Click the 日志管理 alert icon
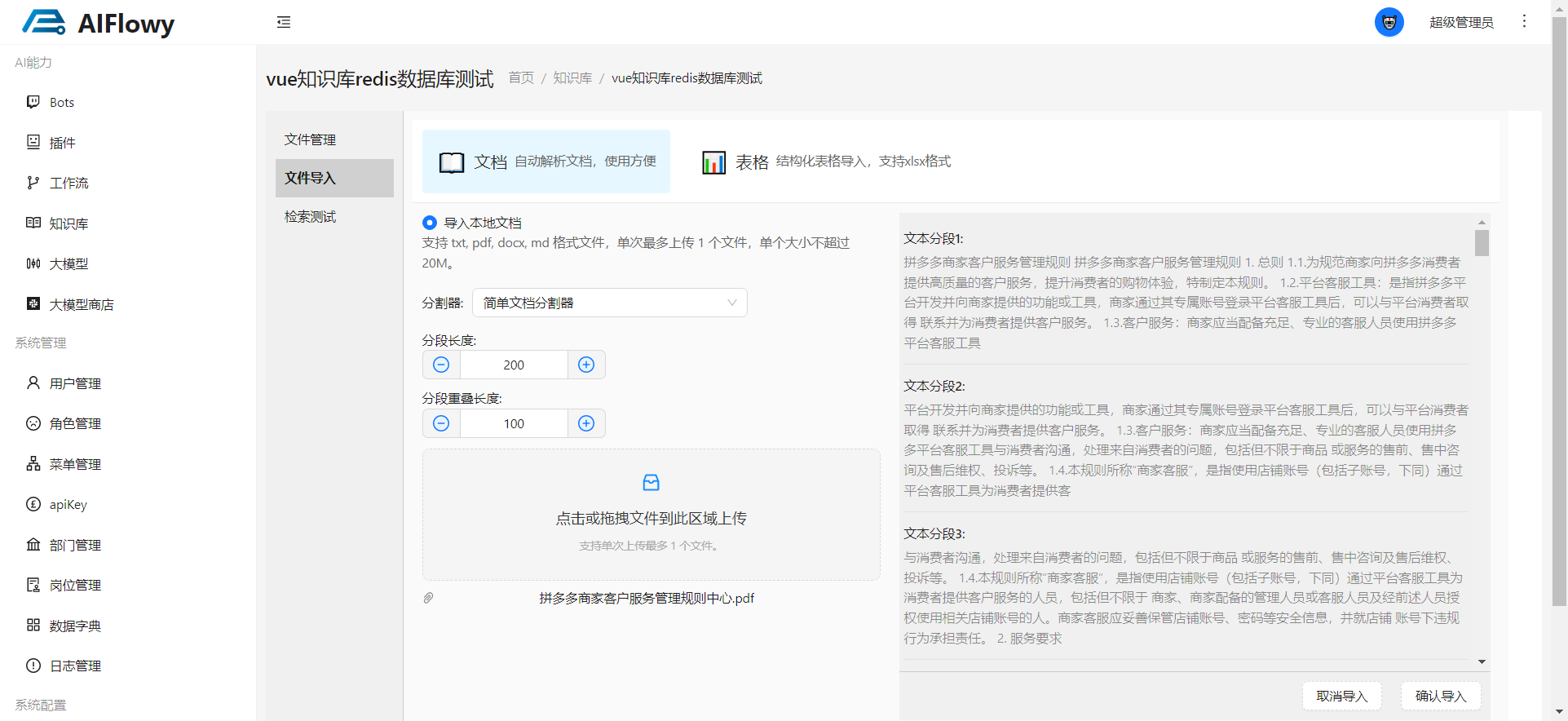The width and height of the screenshot is (1568, 721). pos(33,666)
